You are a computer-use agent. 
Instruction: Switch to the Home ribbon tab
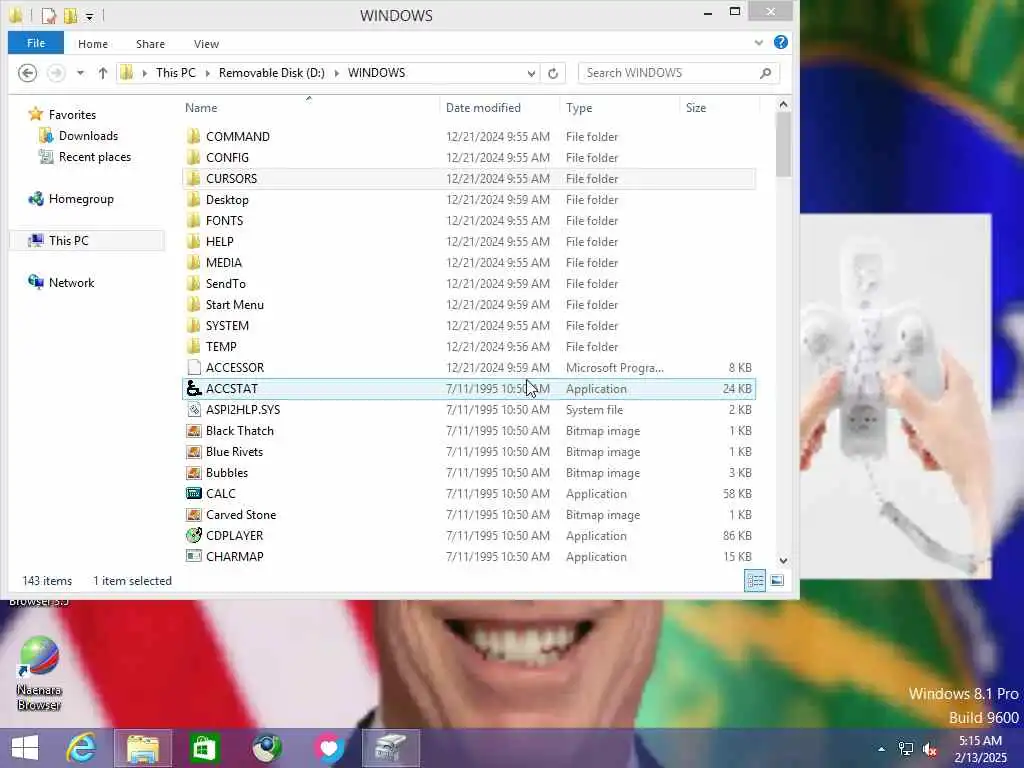93,44
